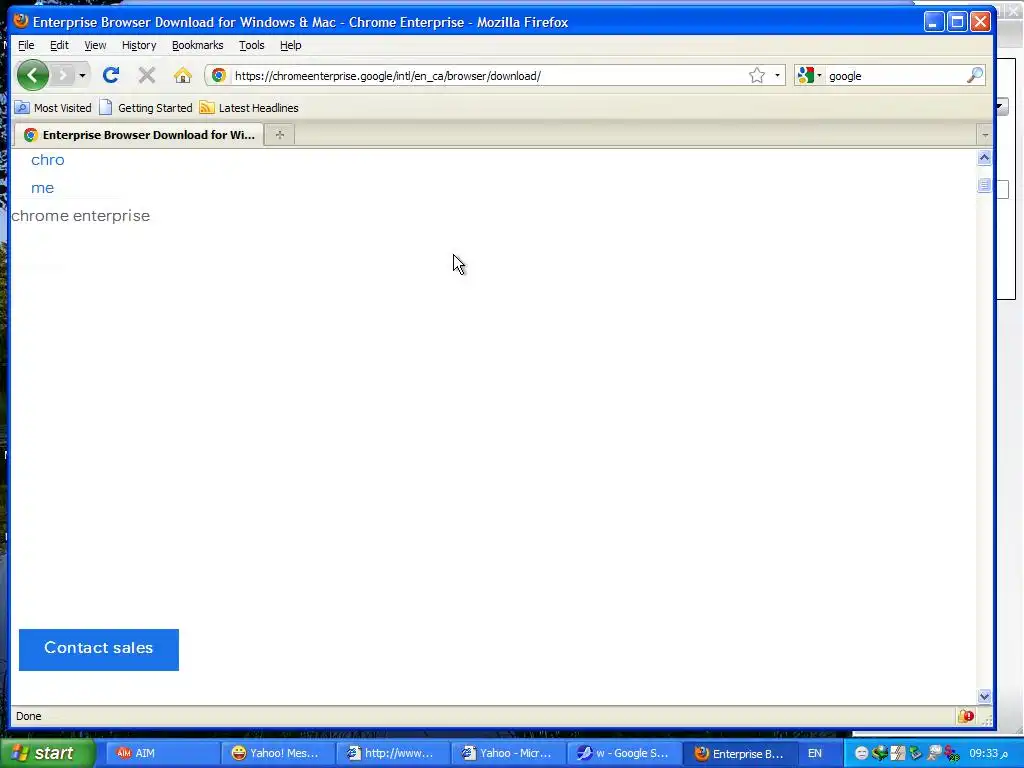
Task: Go back with the green Back arrow
Action: point(33,75)
